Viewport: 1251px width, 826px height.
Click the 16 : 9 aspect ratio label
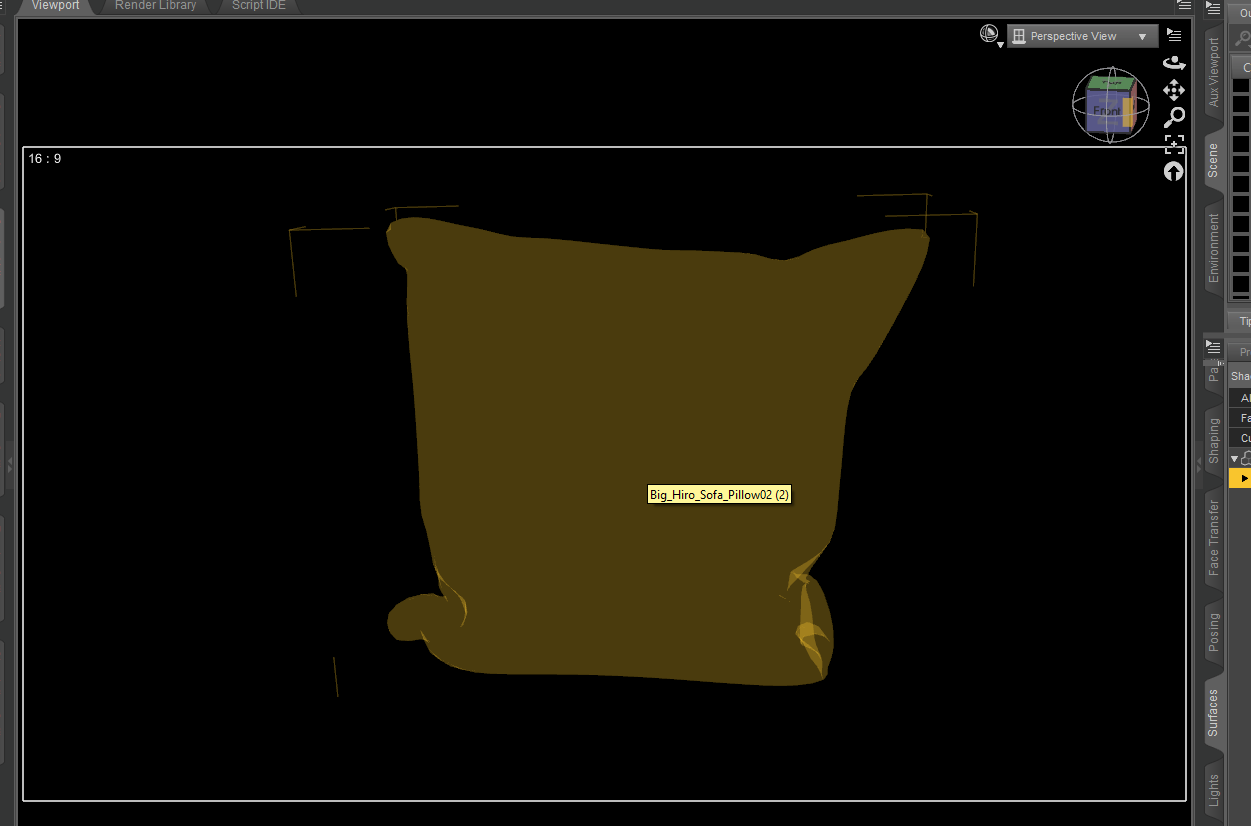click(44, 159)
